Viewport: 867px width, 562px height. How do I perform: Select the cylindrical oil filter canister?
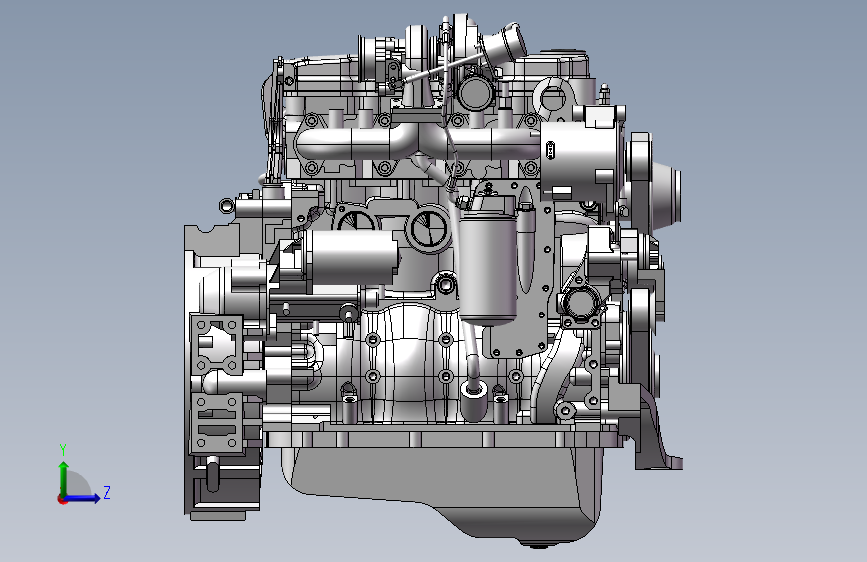[488, 267]
